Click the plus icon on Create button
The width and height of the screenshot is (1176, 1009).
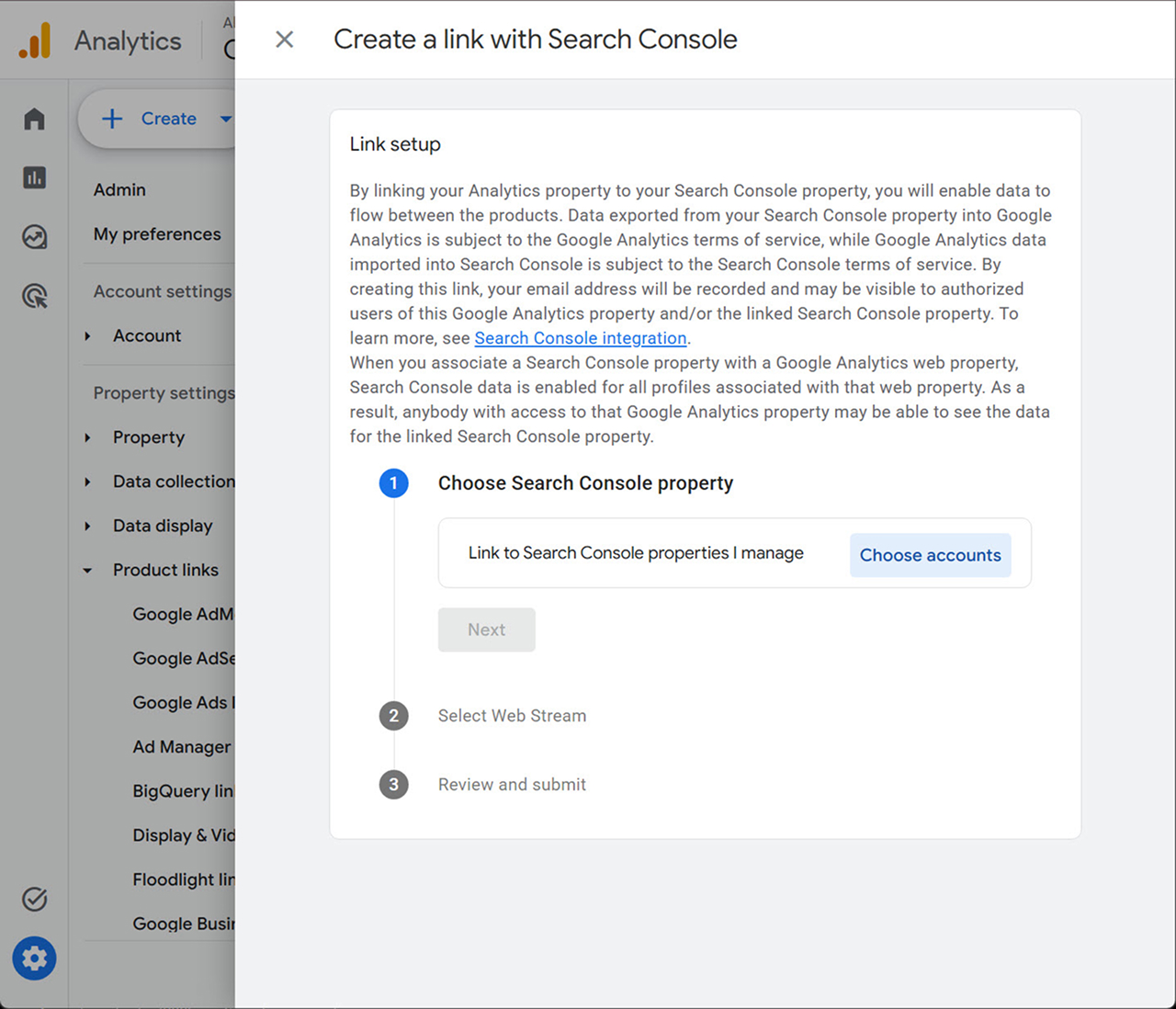coord(112,119)
